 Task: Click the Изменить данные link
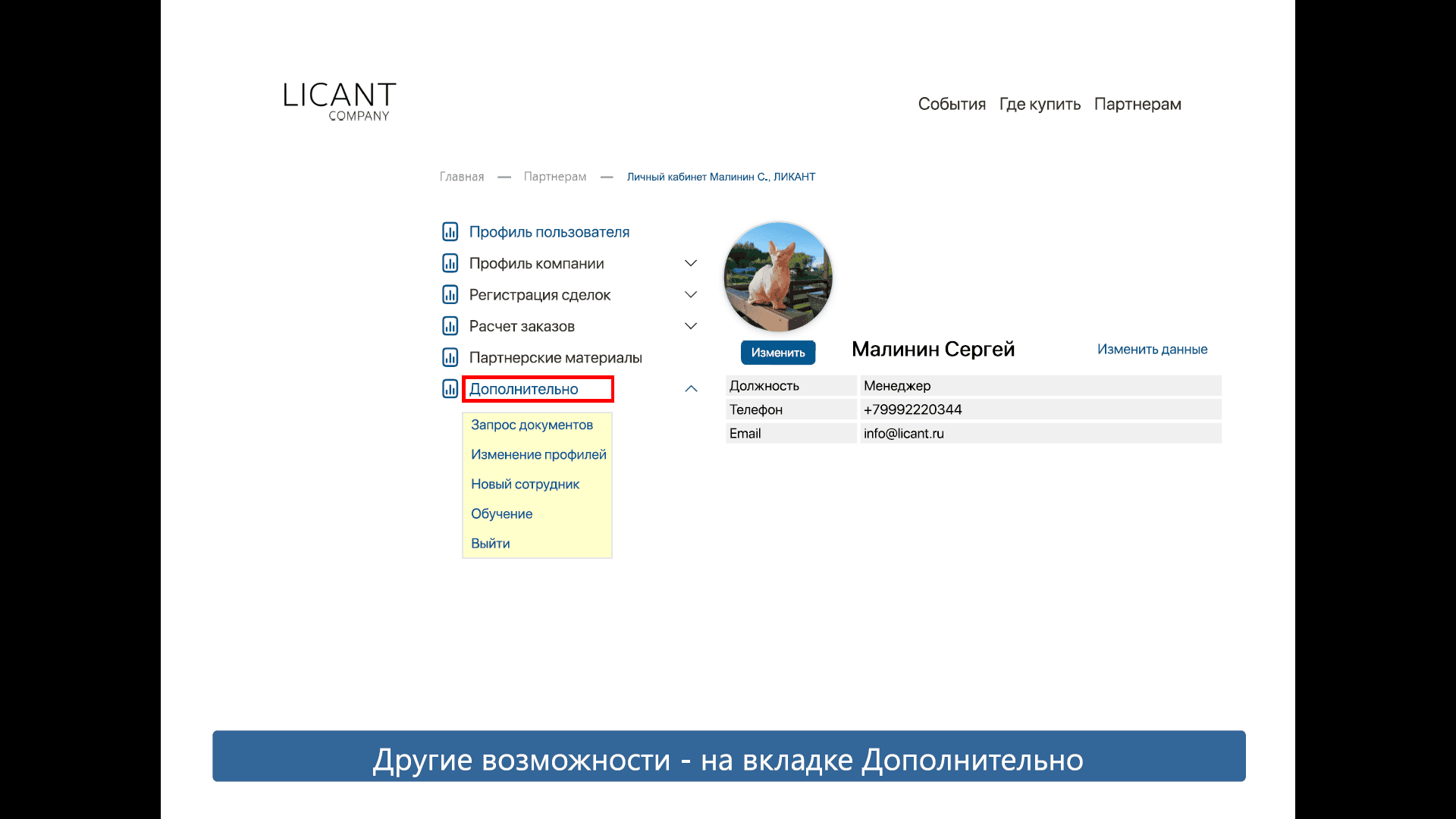point(1152,350)
